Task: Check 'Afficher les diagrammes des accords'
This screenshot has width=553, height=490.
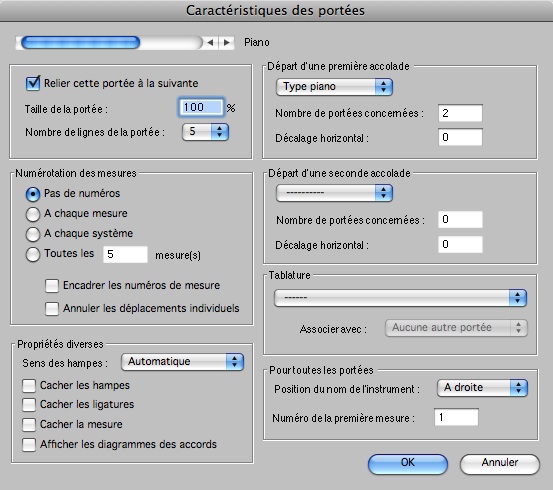Action: [x=29, y=445]
